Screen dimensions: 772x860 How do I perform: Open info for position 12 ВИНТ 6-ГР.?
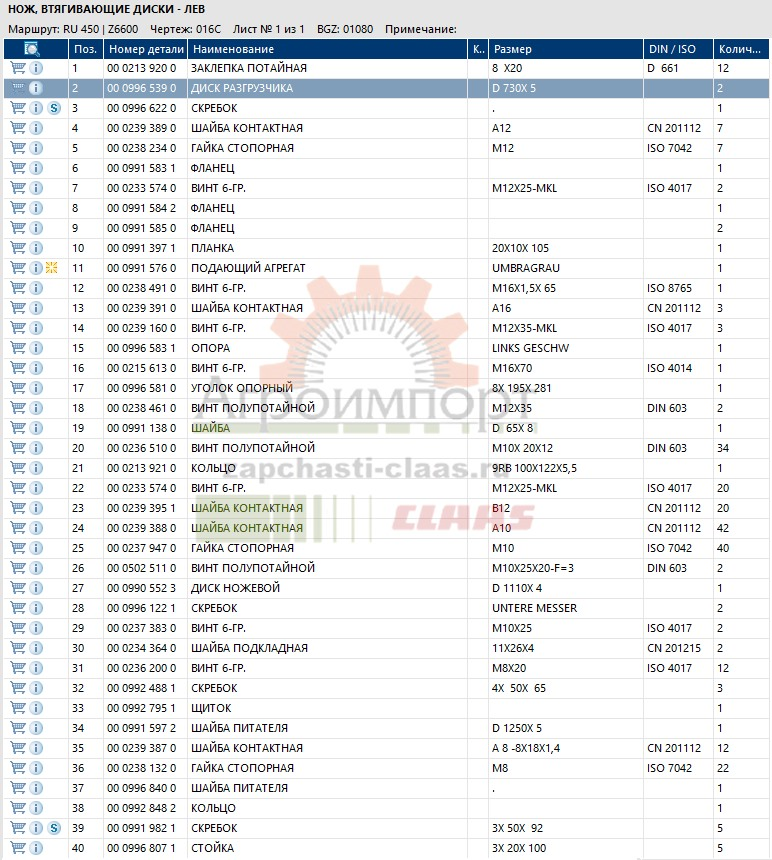click(36, 288)
